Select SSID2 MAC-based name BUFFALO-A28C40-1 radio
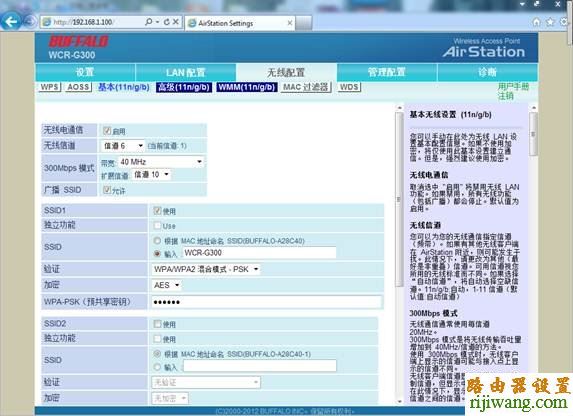Image resolution: width=573 pixels, height=416 pixels. (157, 353)
